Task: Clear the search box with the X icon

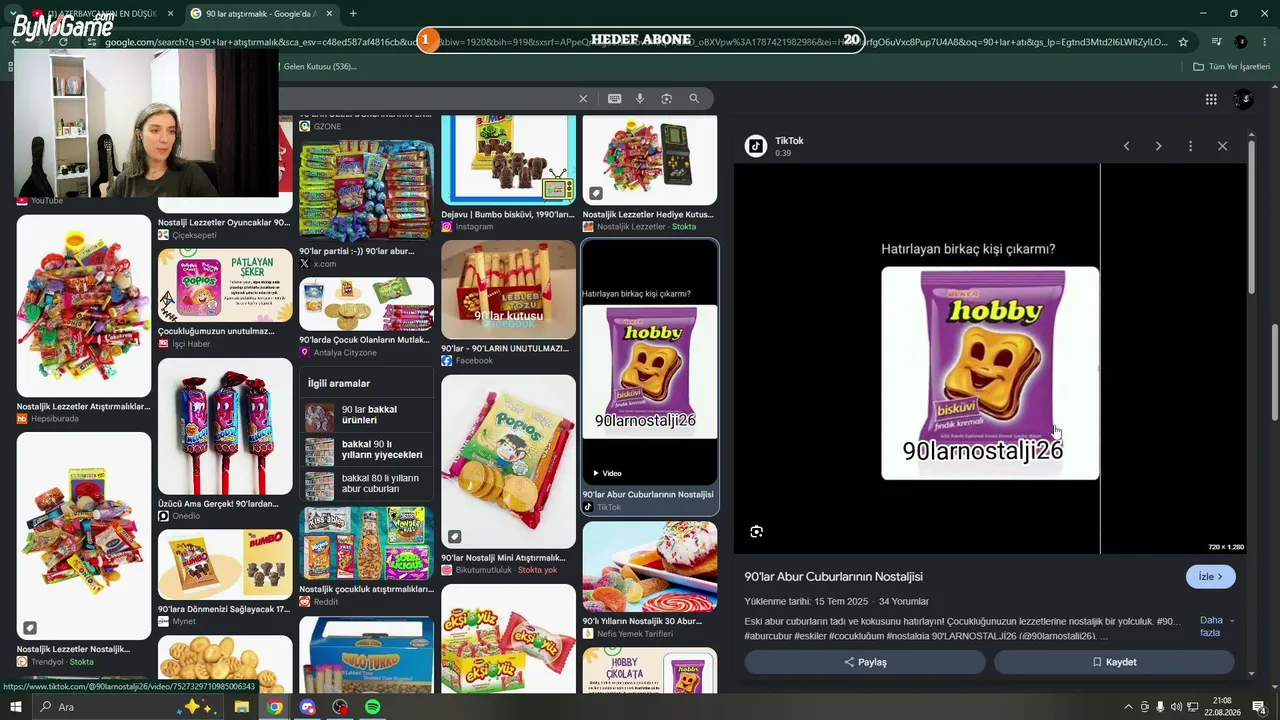Action: pyautogui.click(x=583, y=99)
